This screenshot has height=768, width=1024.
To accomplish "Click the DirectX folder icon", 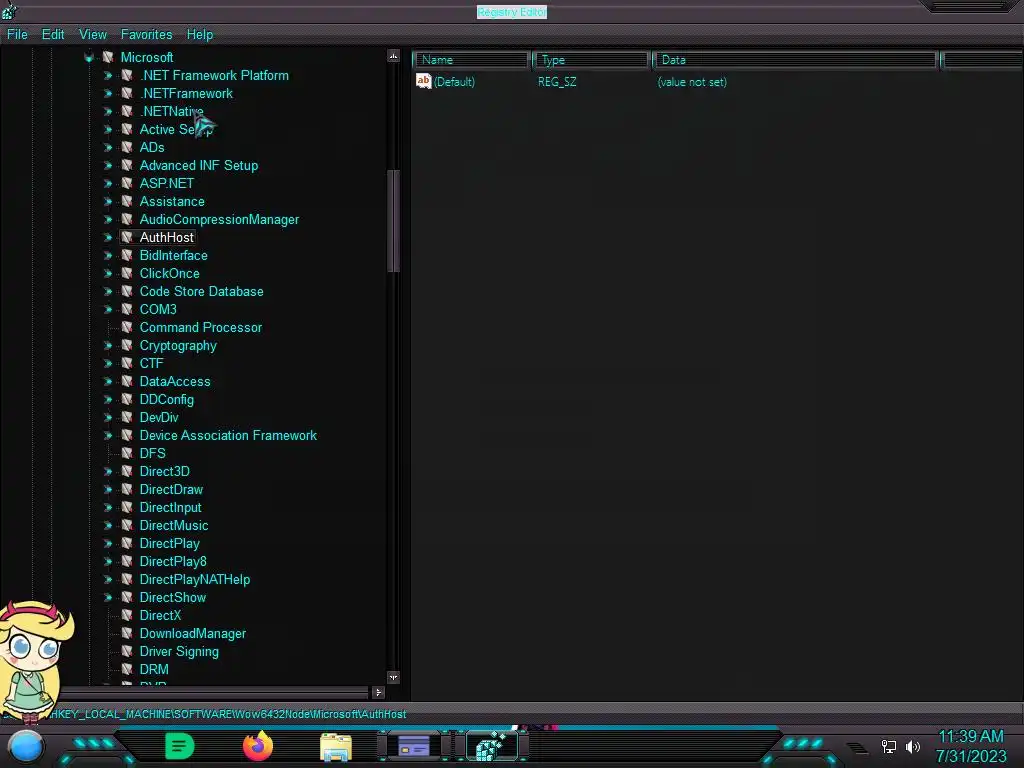I will 127,615.
